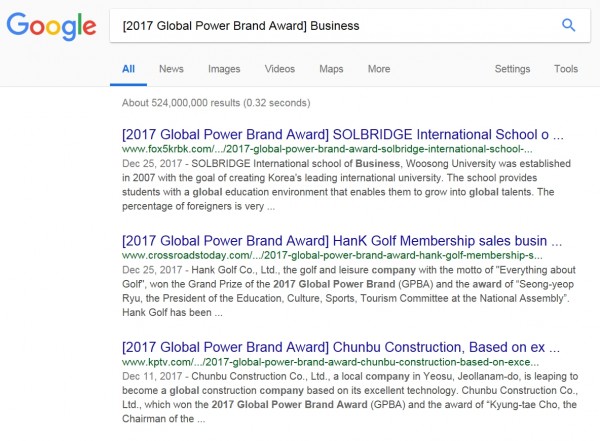Open the Chunbu Construction result title

point(341,347)
